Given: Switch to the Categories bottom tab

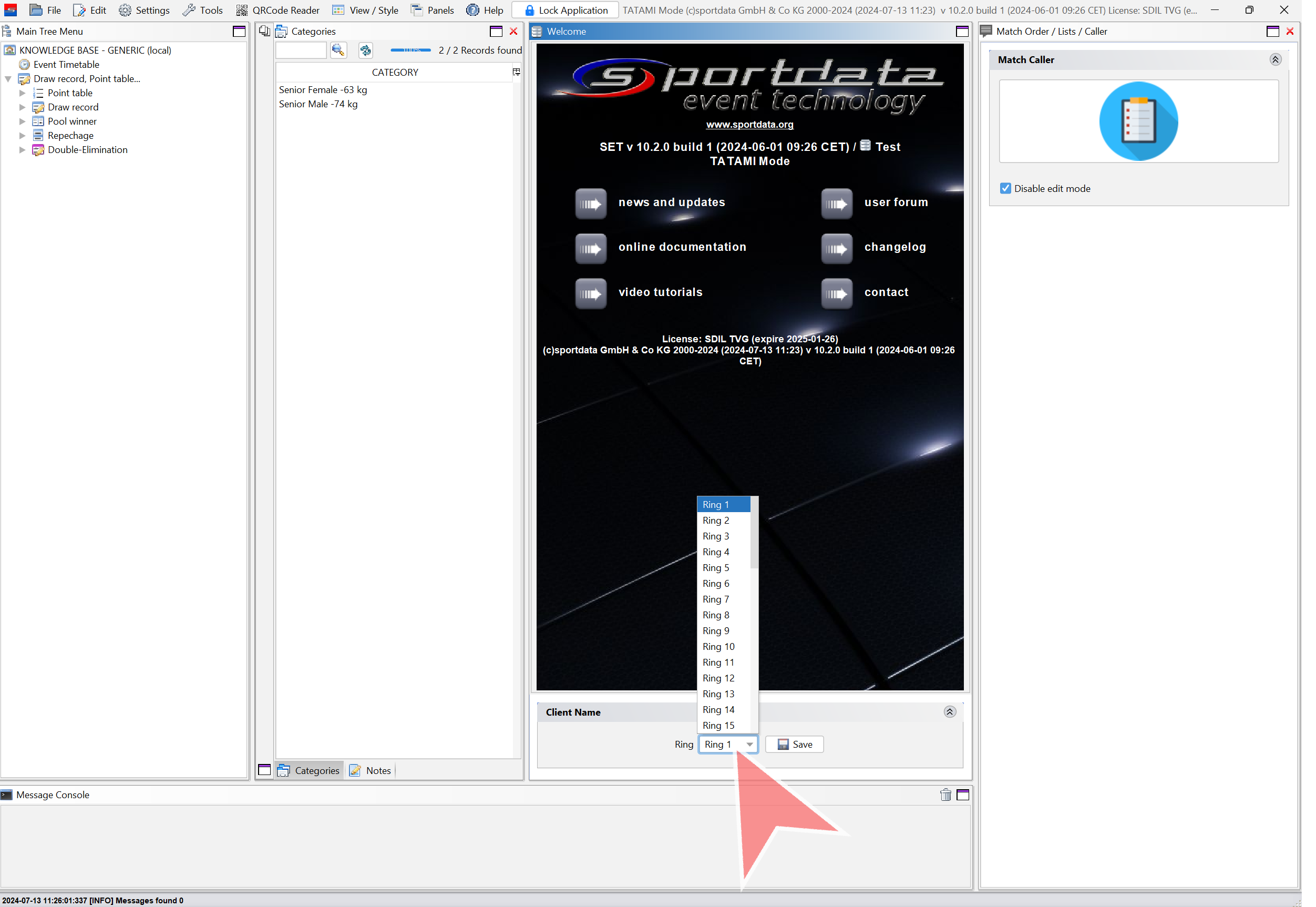Looking at the screenshot, I should [309, 771].
